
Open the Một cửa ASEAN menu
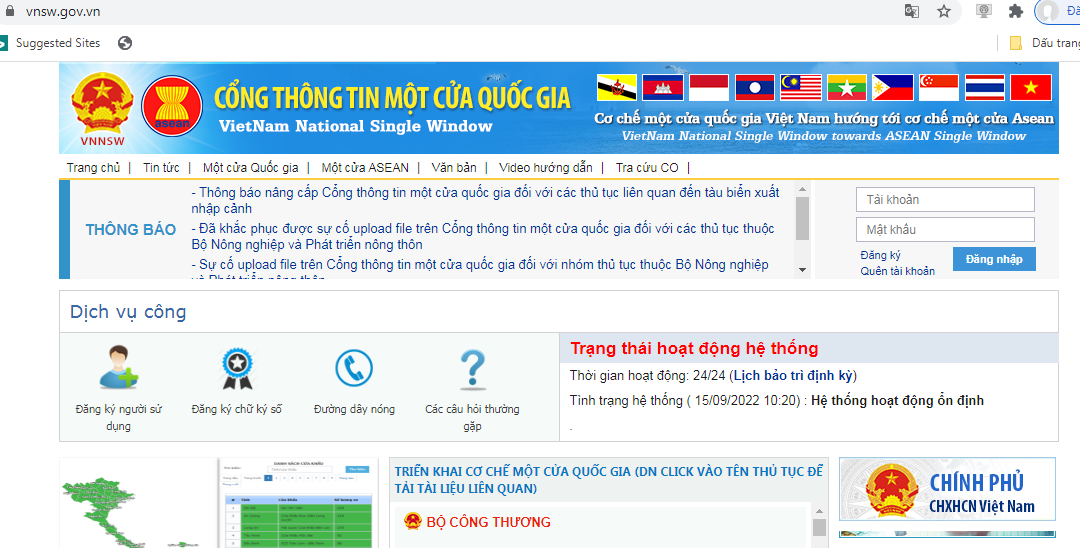coord(365,167)
